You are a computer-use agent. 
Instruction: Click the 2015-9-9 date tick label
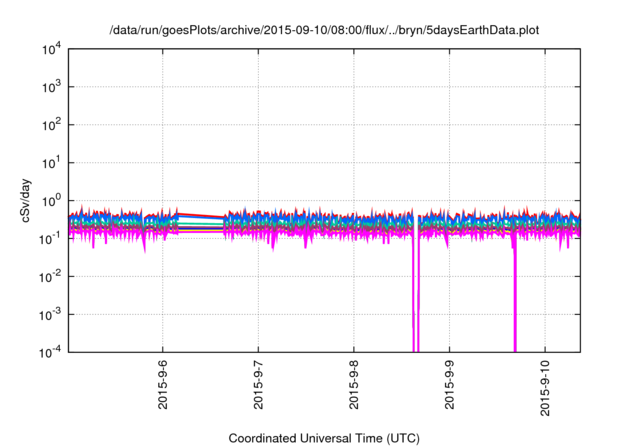click(x=449, y=385)
